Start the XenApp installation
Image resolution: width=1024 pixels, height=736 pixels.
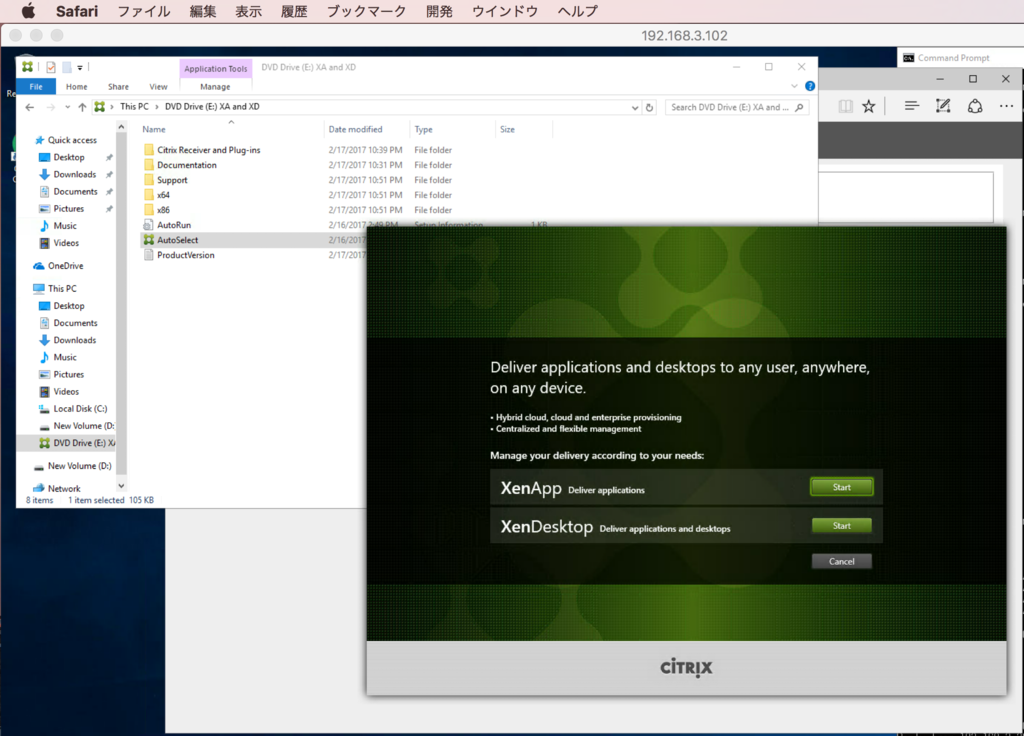(x=841, y=487)
